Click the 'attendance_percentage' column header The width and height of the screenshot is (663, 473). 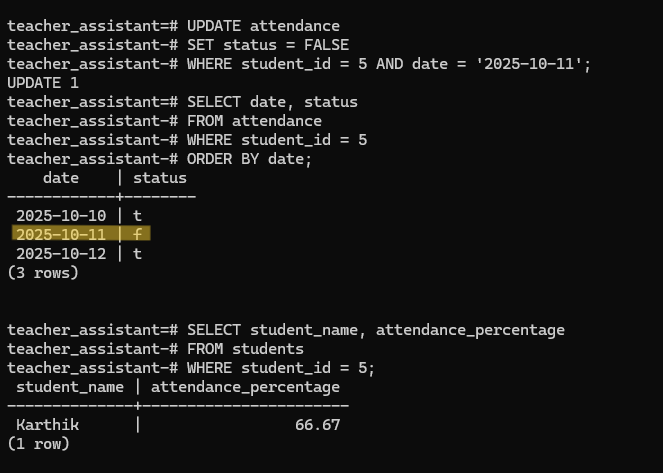[x=245, y=387]
